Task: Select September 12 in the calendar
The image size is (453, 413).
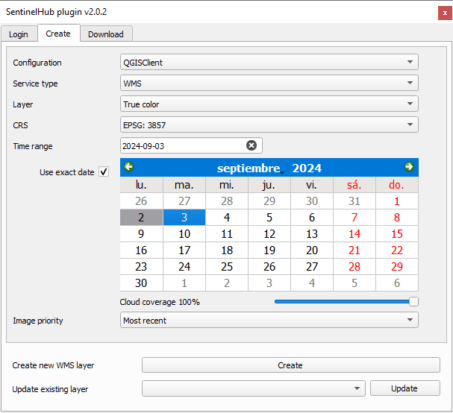Action: click(x=269, y=234)
